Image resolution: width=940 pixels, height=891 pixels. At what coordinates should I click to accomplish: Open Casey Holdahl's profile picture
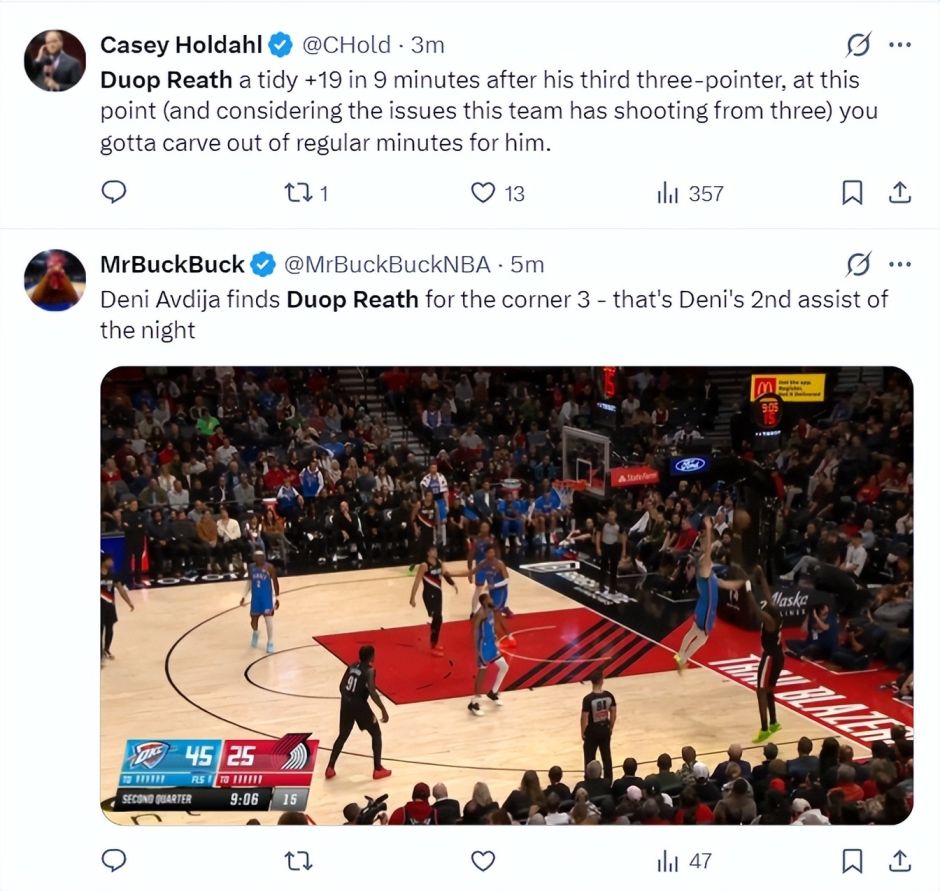55,61
